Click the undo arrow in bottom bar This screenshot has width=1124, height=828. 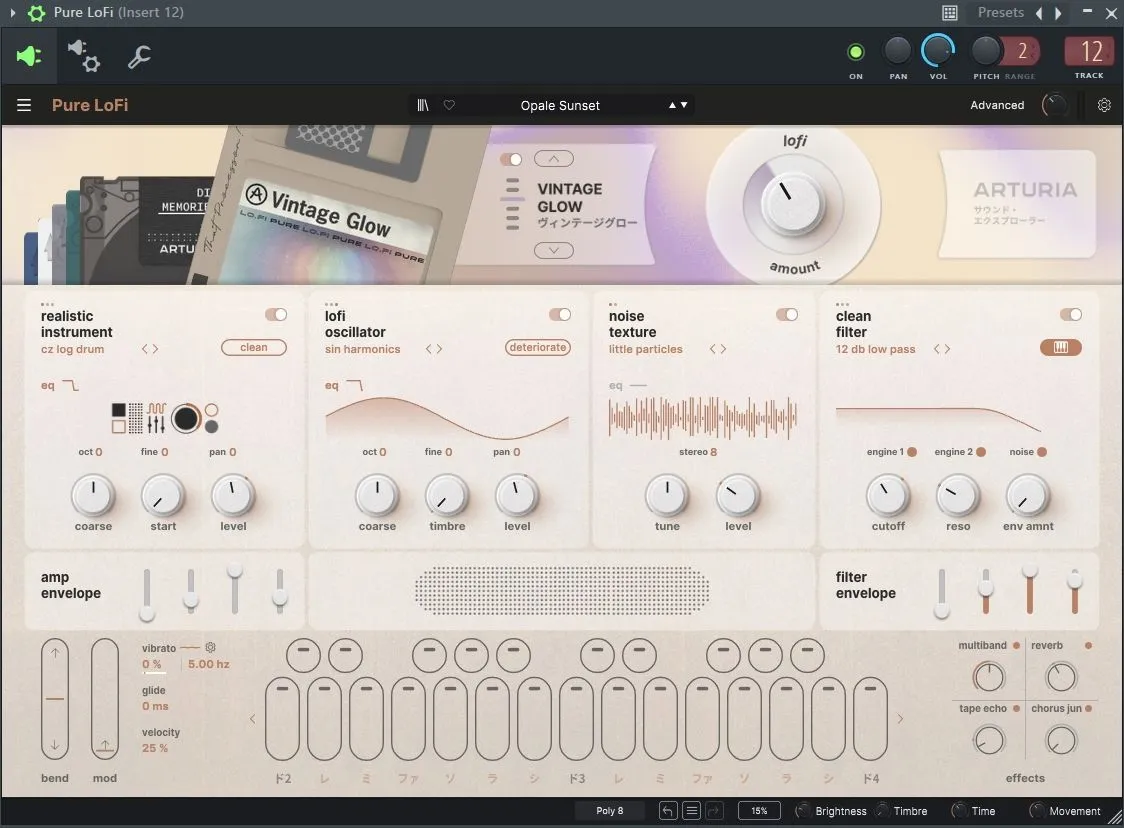click(667, 811)
